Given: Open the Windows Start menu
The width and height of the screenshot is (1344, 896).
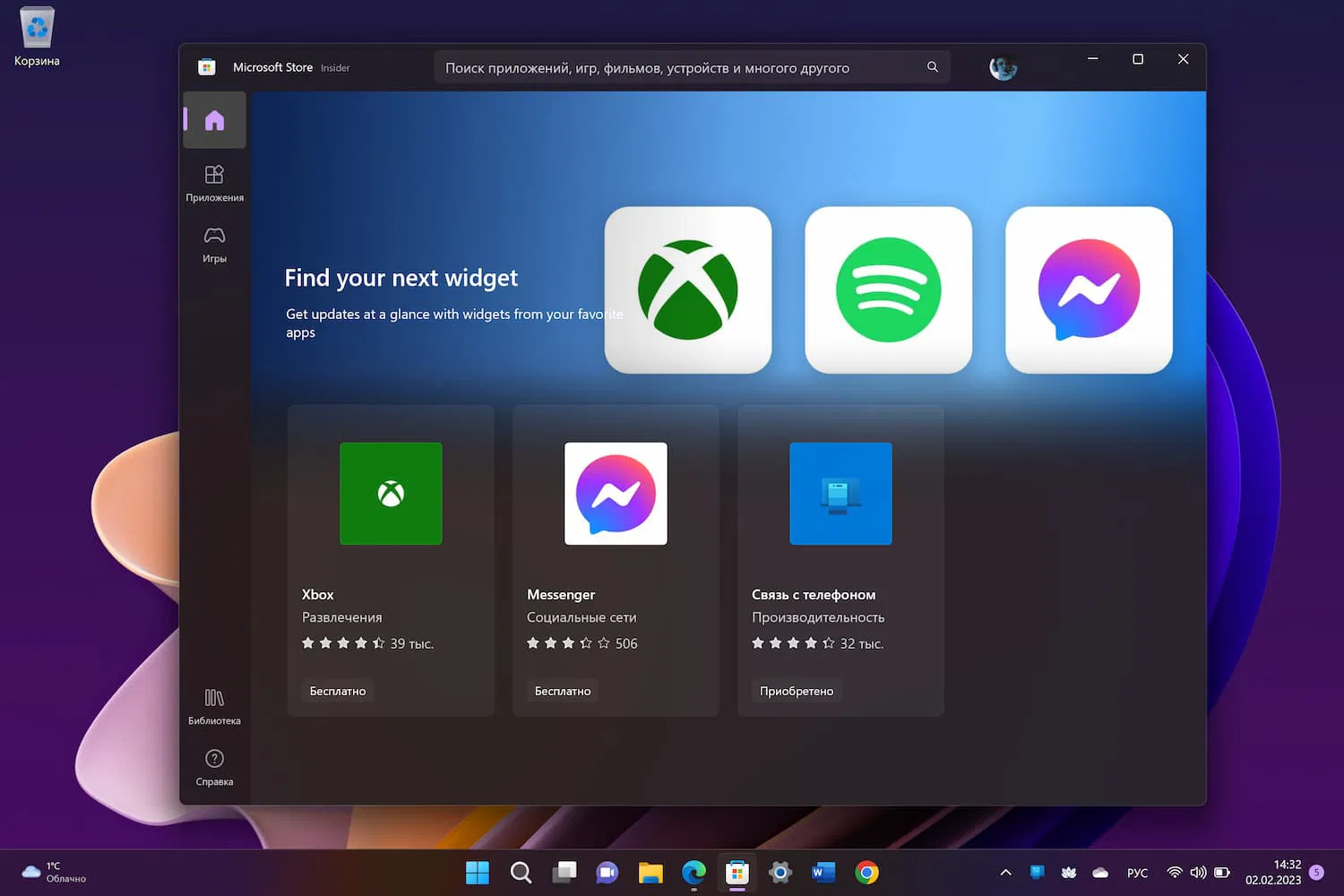Looking at the screenshot, I should (x=478, y=872).
